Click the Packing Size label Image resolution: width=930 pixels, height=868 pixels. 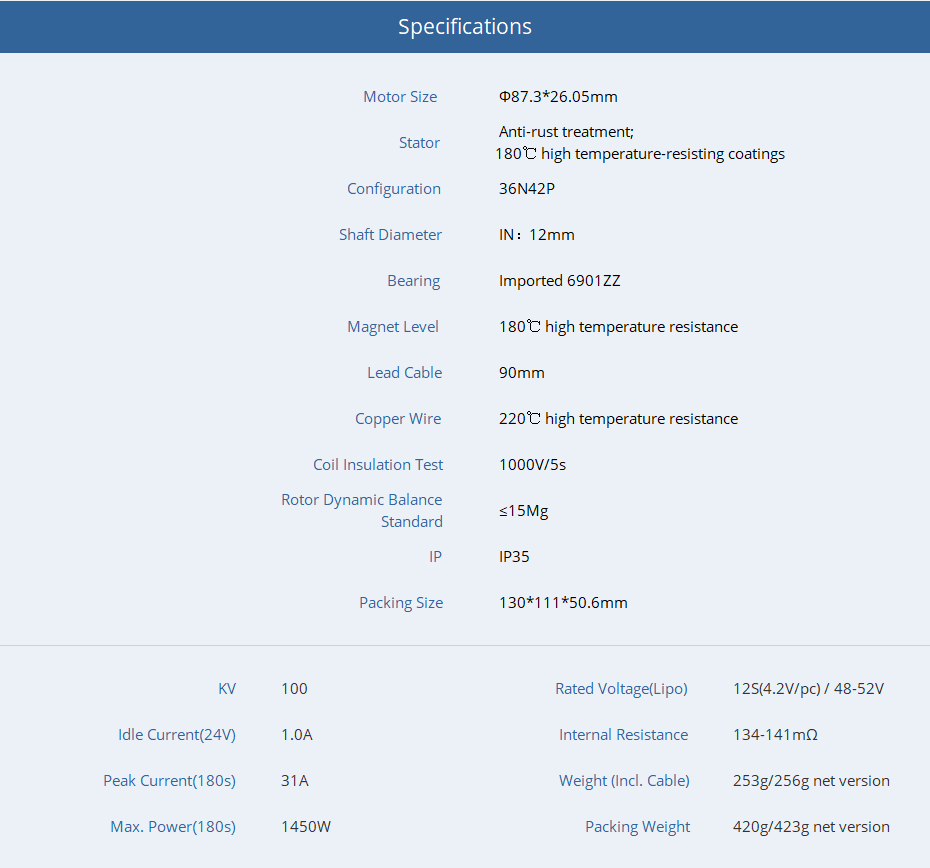[401, 603]
